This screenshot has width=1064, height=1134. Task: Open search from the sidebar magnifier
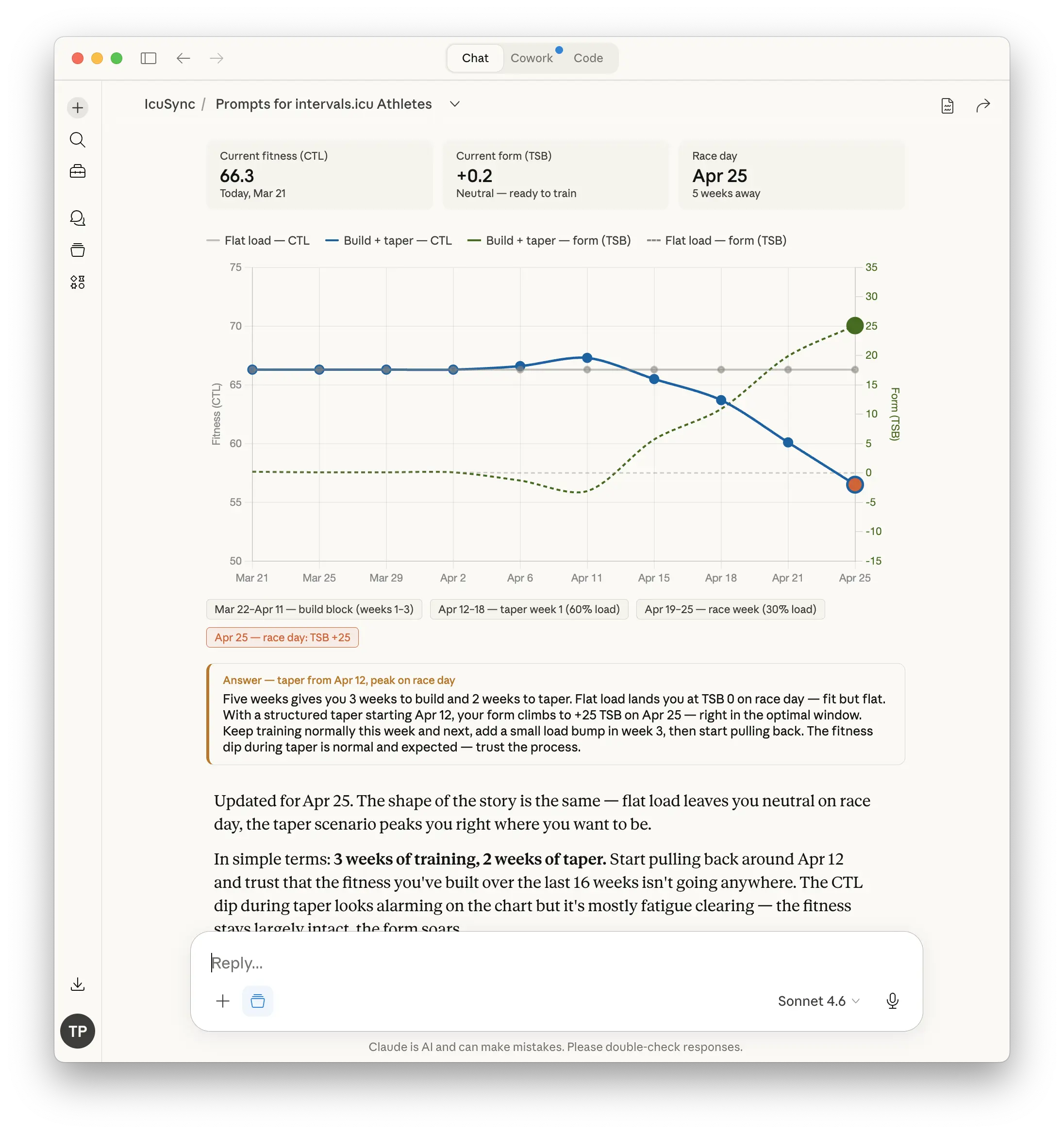(78, 140)
